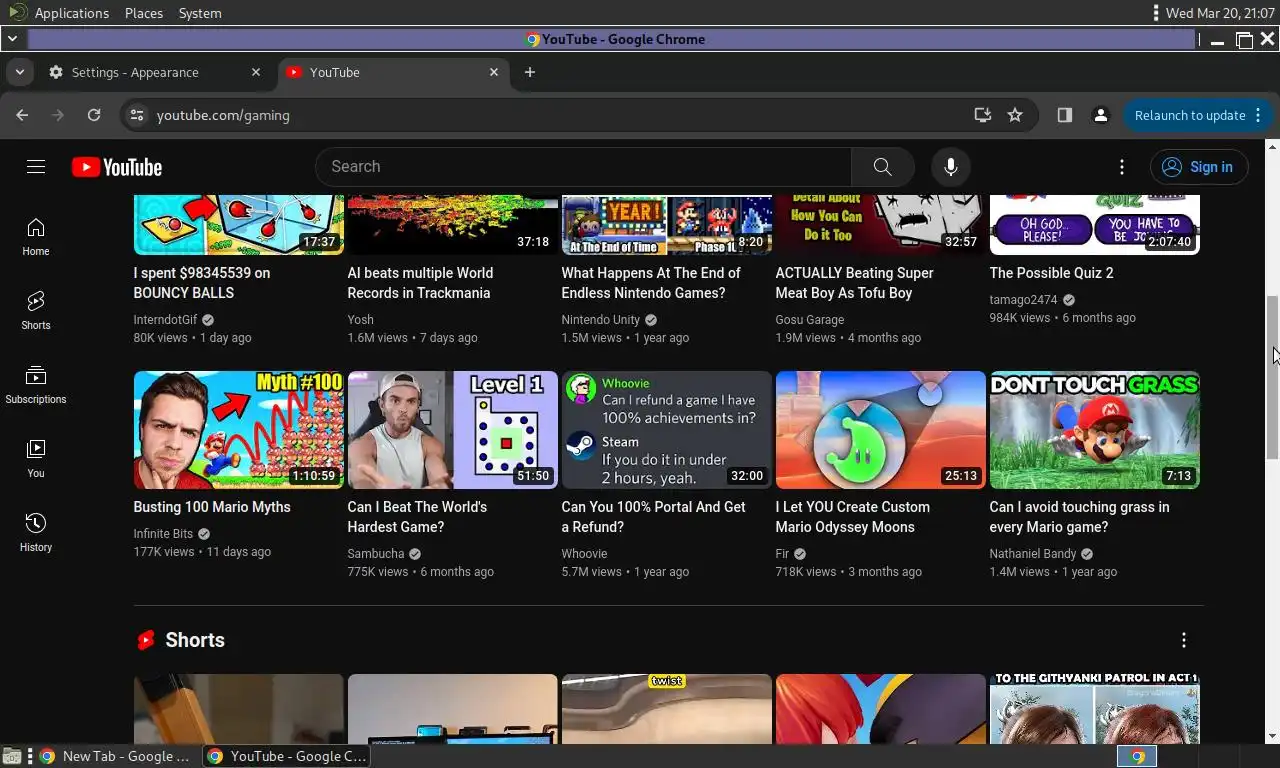
Task: Click the show desktop icon in taskbar
Action: coord(12,756)
